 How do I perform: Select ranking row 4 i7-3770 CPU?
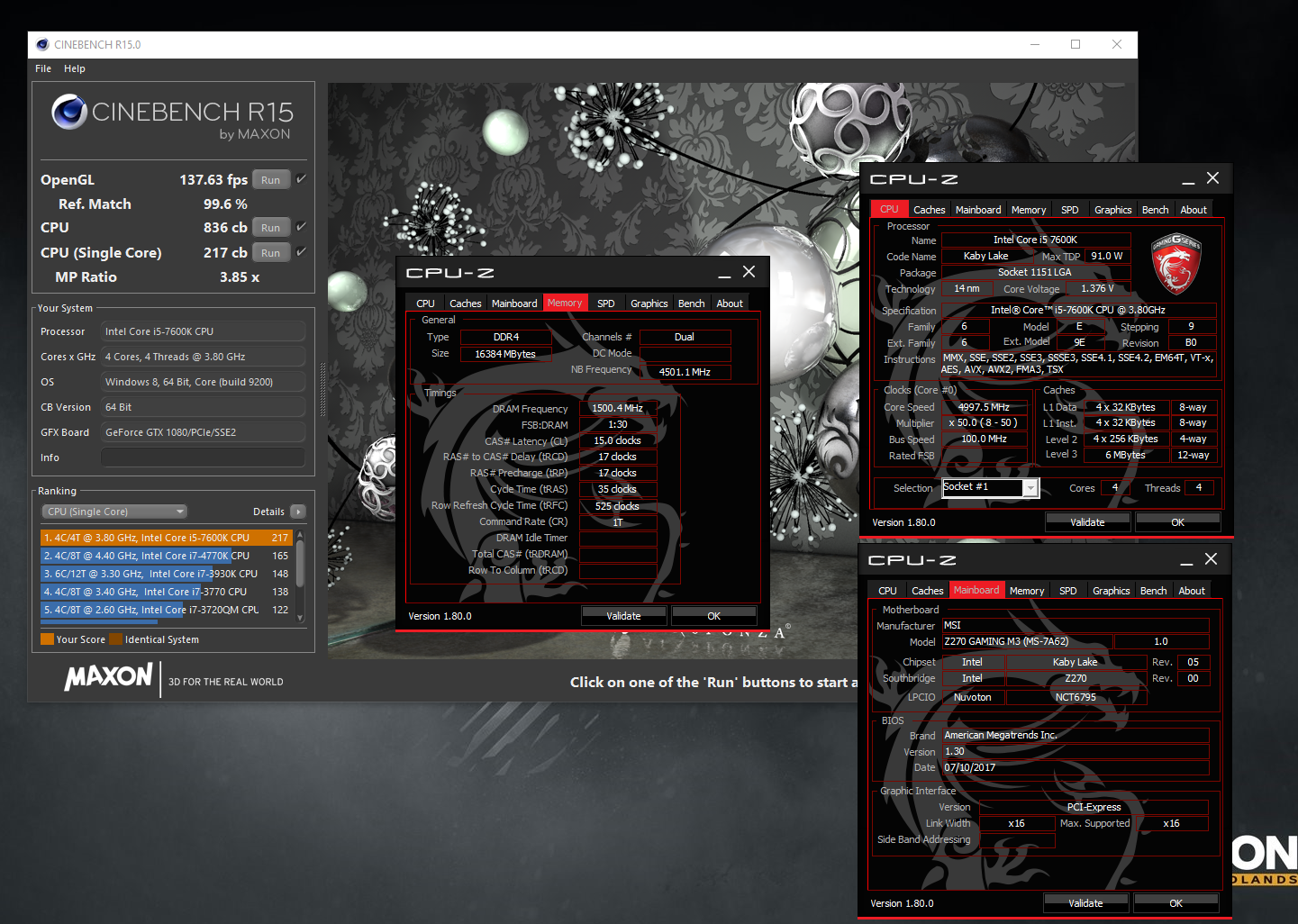pyautogui.click(x=166, y=592)
